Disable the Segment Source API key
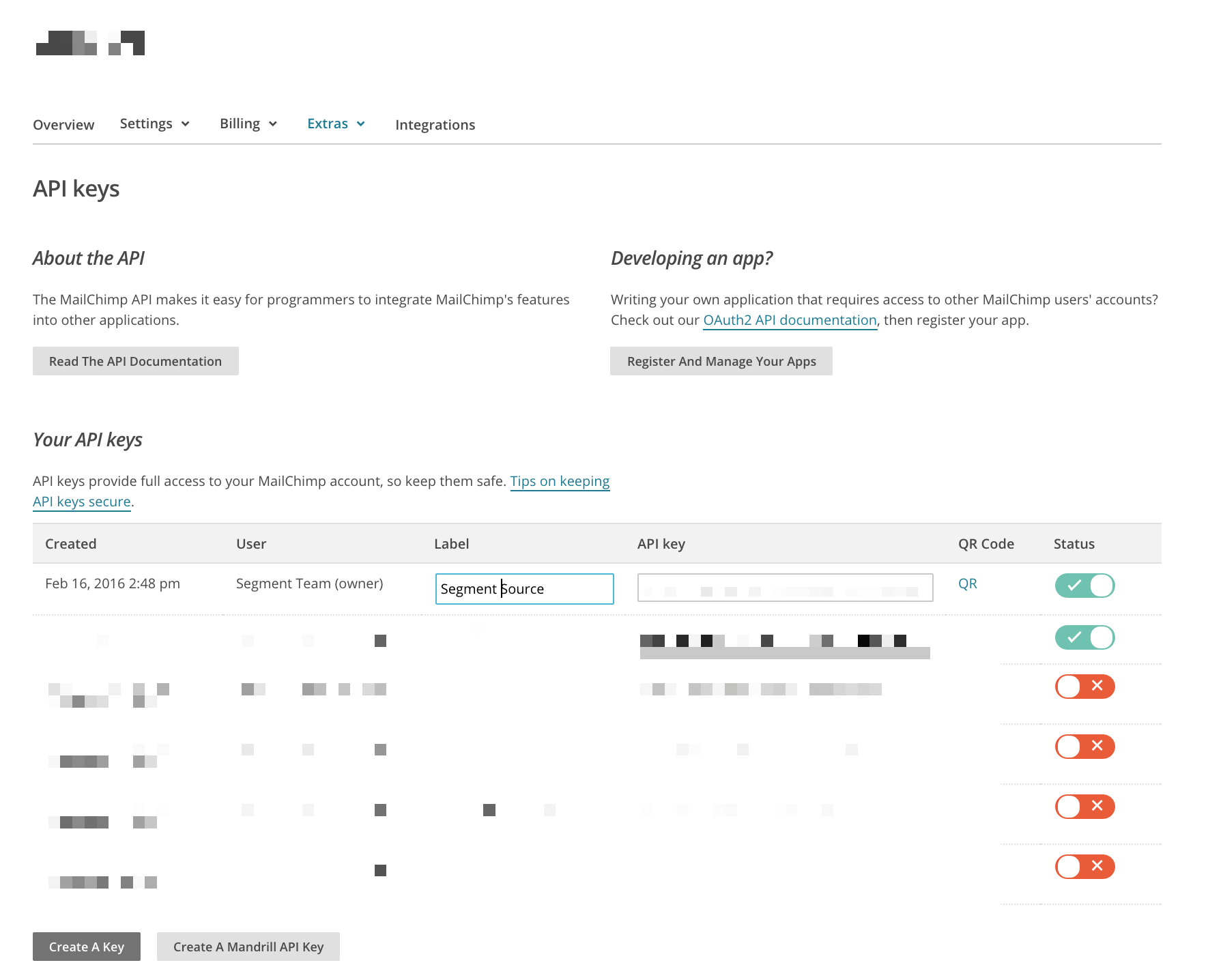This screenshot has height=980, width=1208. point(1084,586)
